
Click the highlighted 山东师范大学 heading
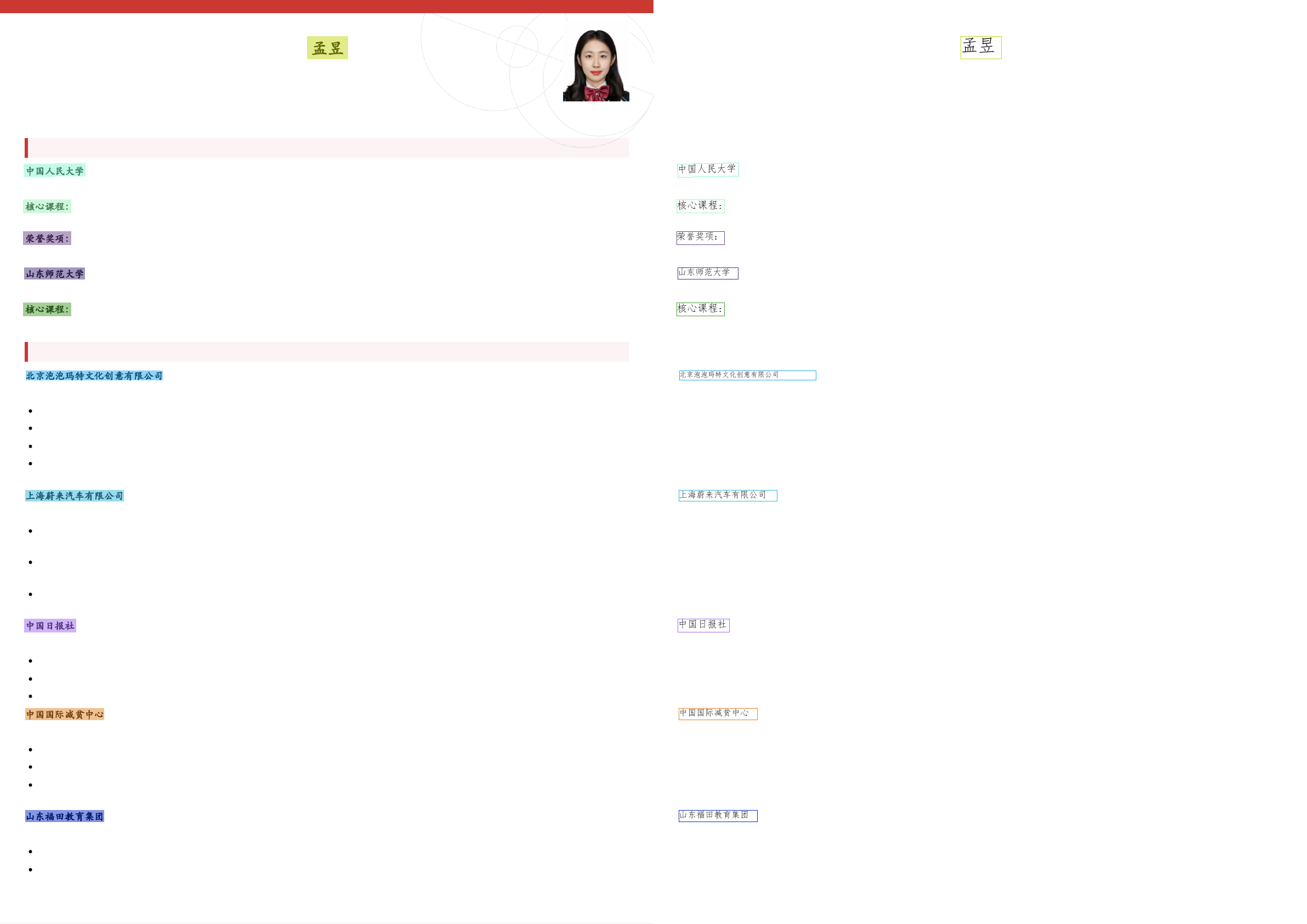[55, 273]
